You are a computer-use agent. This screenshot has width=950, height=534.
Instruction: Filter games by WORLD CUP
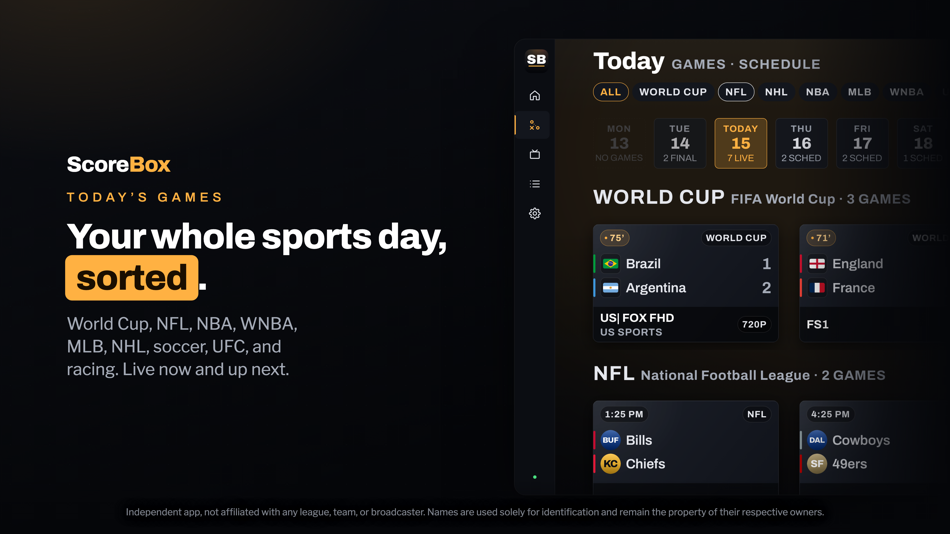[673, 92]
